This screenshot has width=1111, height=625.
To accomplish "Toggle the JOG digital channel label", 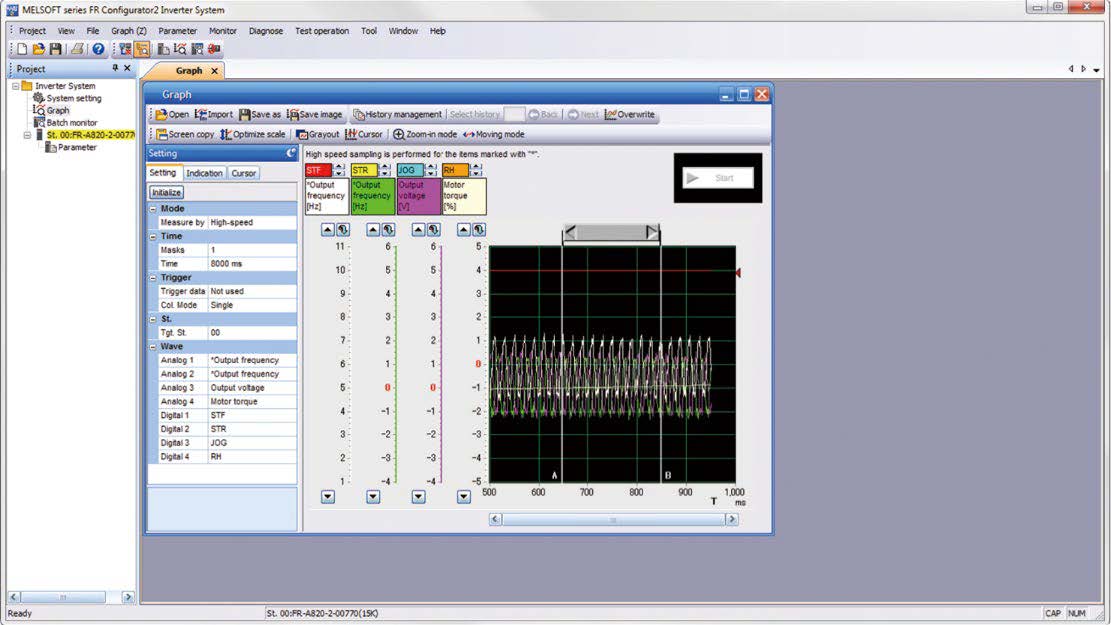I will click(410, 170).
